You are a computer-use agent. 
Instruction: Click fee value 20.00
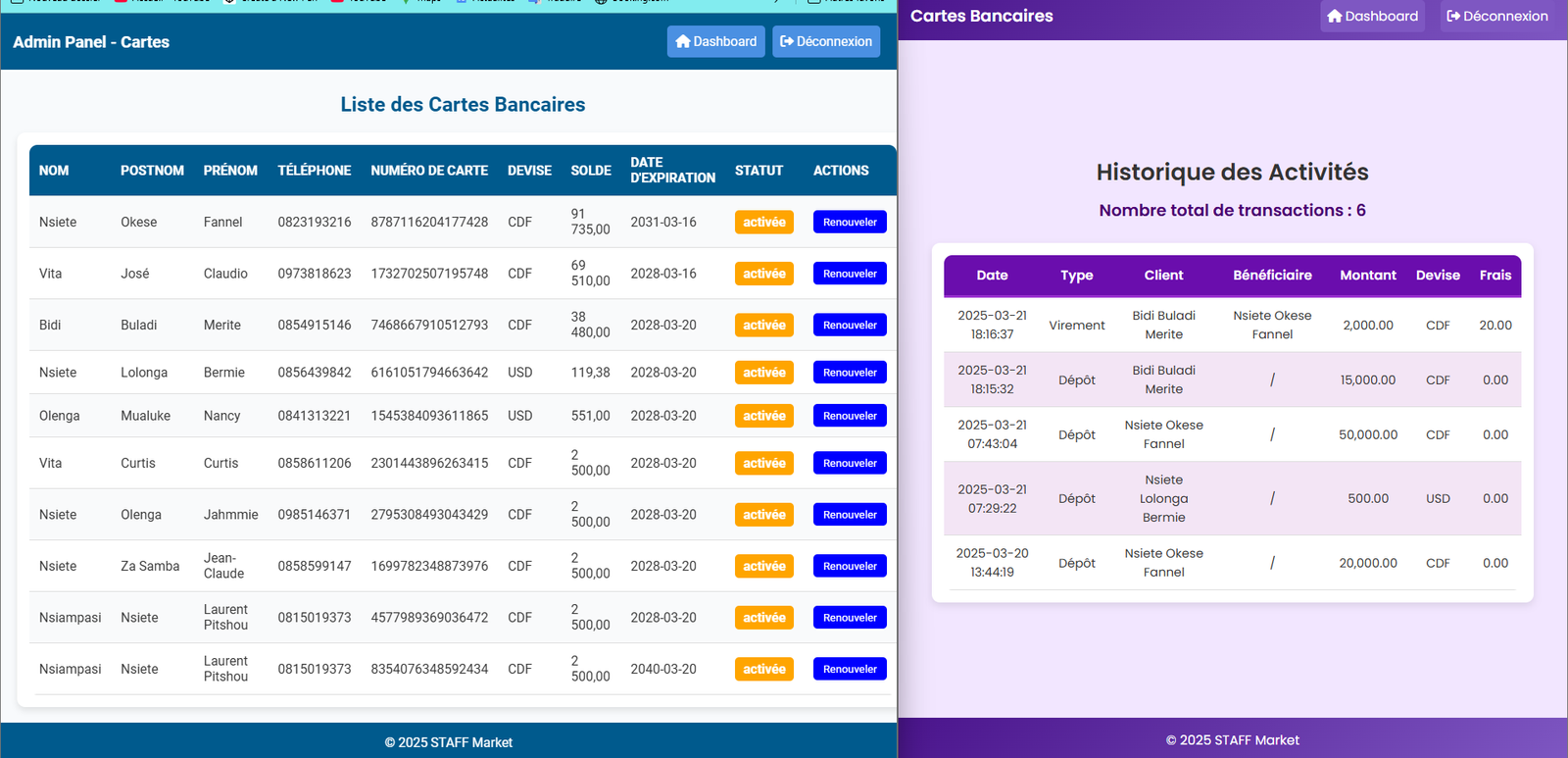(1495, 326)
